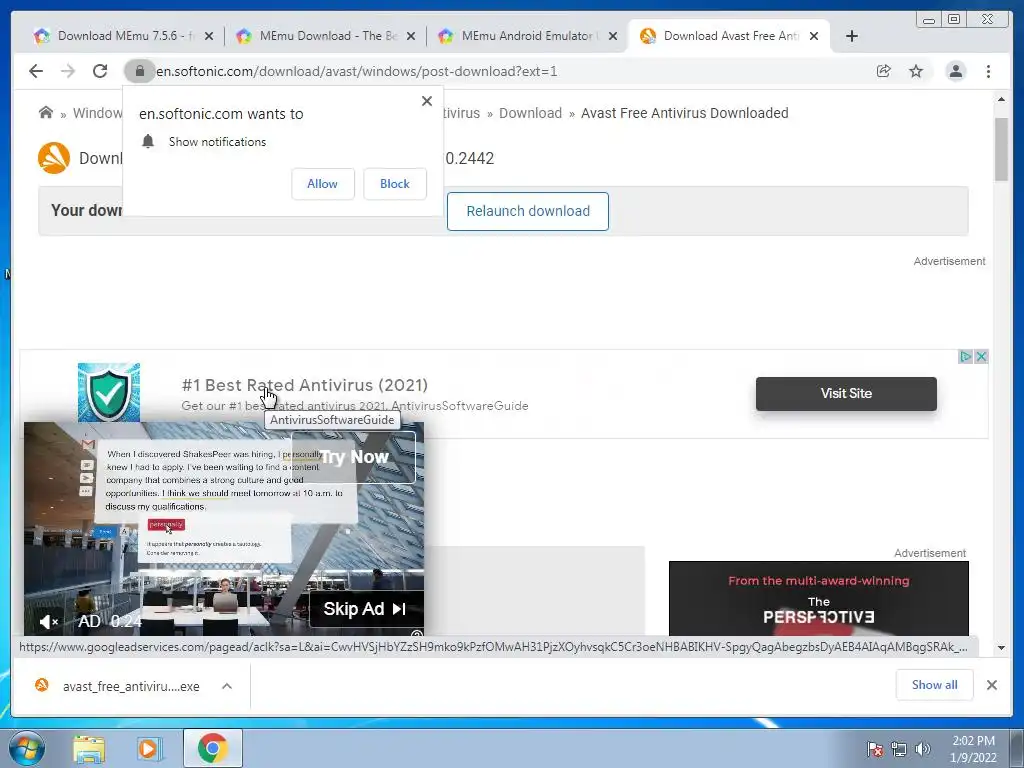This screenshot has height=768, width=1024.
Task: Close the downloads bar
Action: [991, 685]
